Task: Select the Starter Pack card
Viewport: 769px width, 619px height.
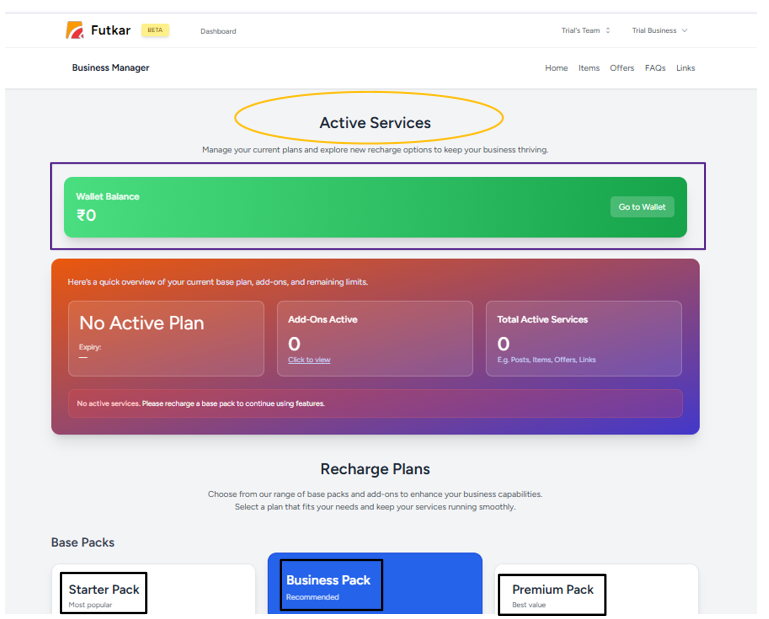Action: coord(153,589)
